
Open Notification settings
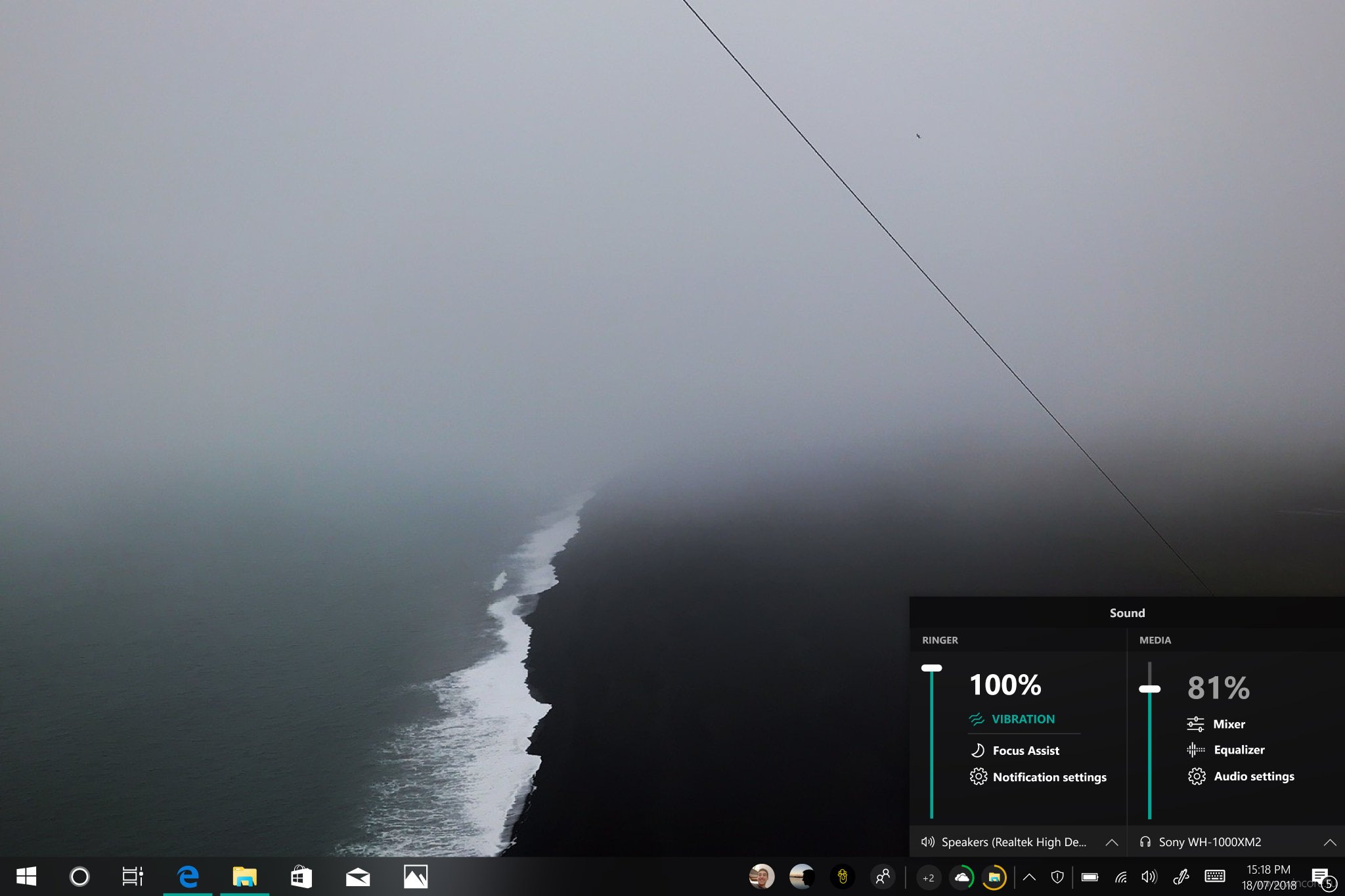(x=1038, y=777)
